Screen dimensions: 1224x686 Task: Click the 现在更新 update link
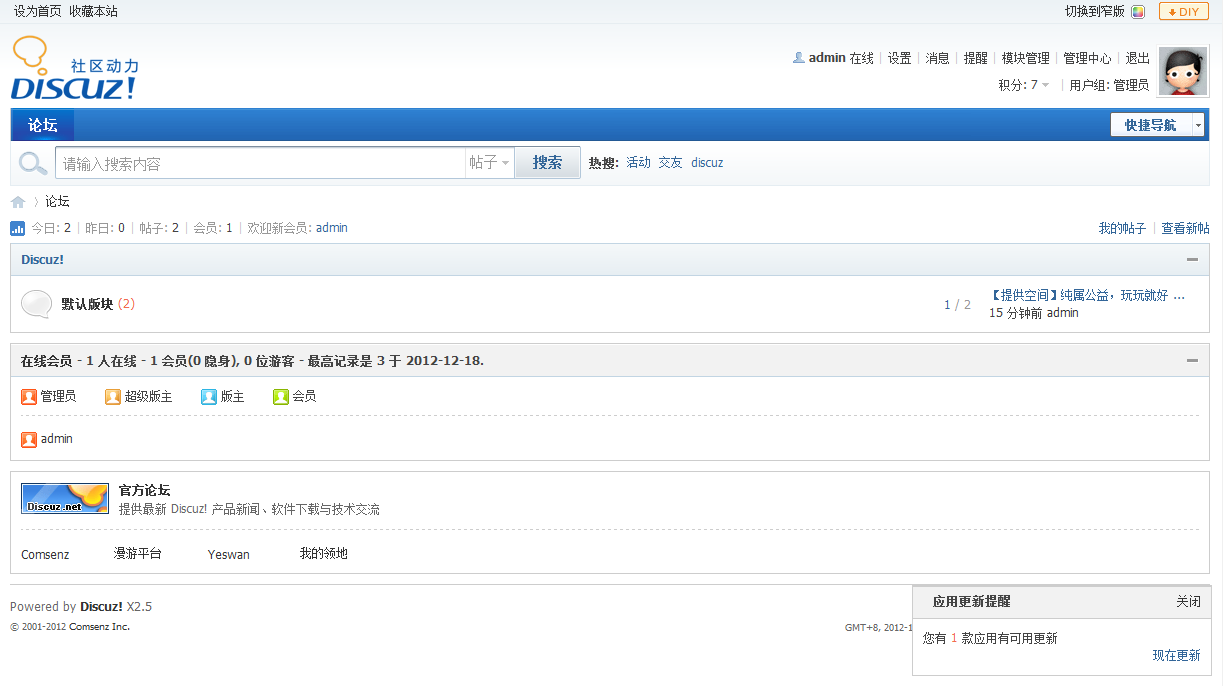(1176, 655)
